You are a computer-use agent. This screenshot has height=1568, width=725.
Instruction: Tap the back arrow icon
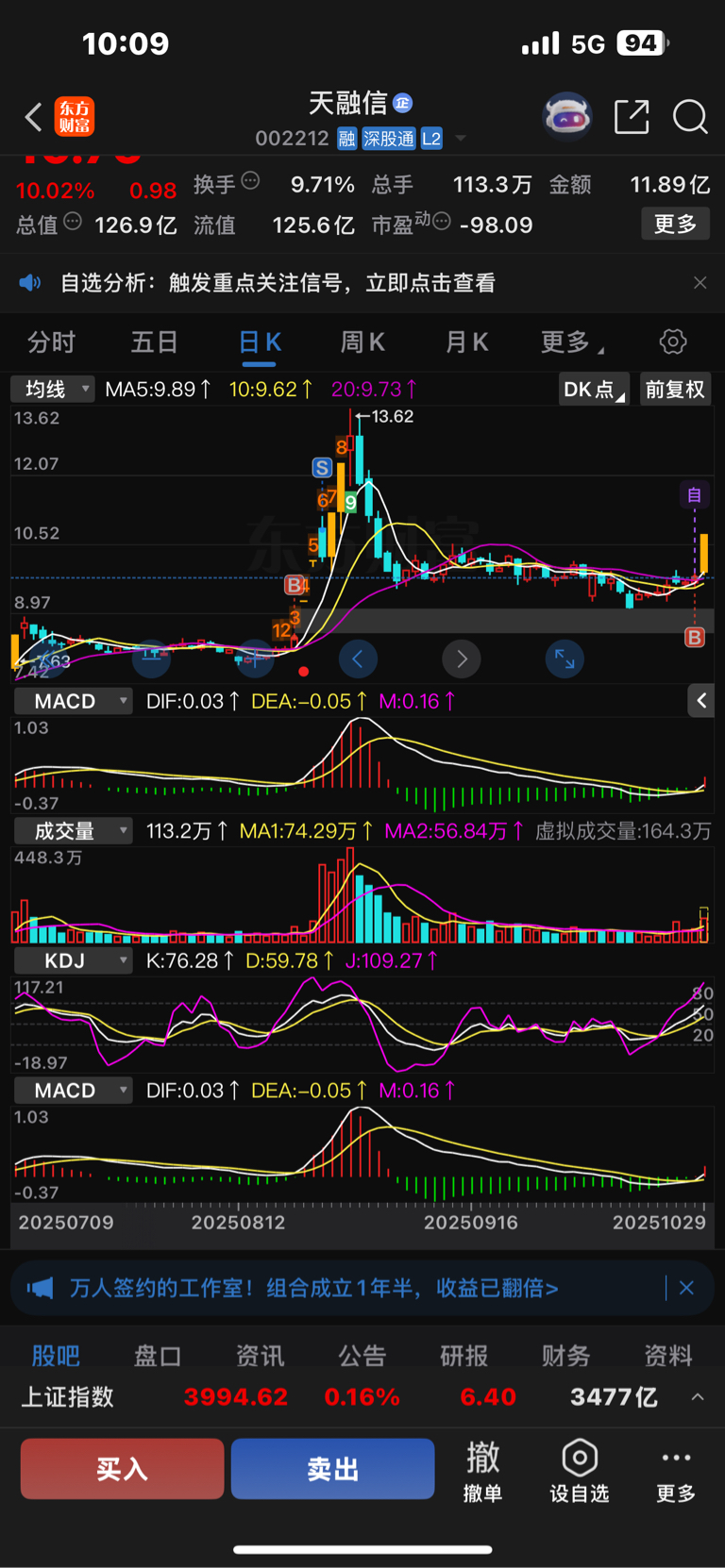click(x=34, y=117)
